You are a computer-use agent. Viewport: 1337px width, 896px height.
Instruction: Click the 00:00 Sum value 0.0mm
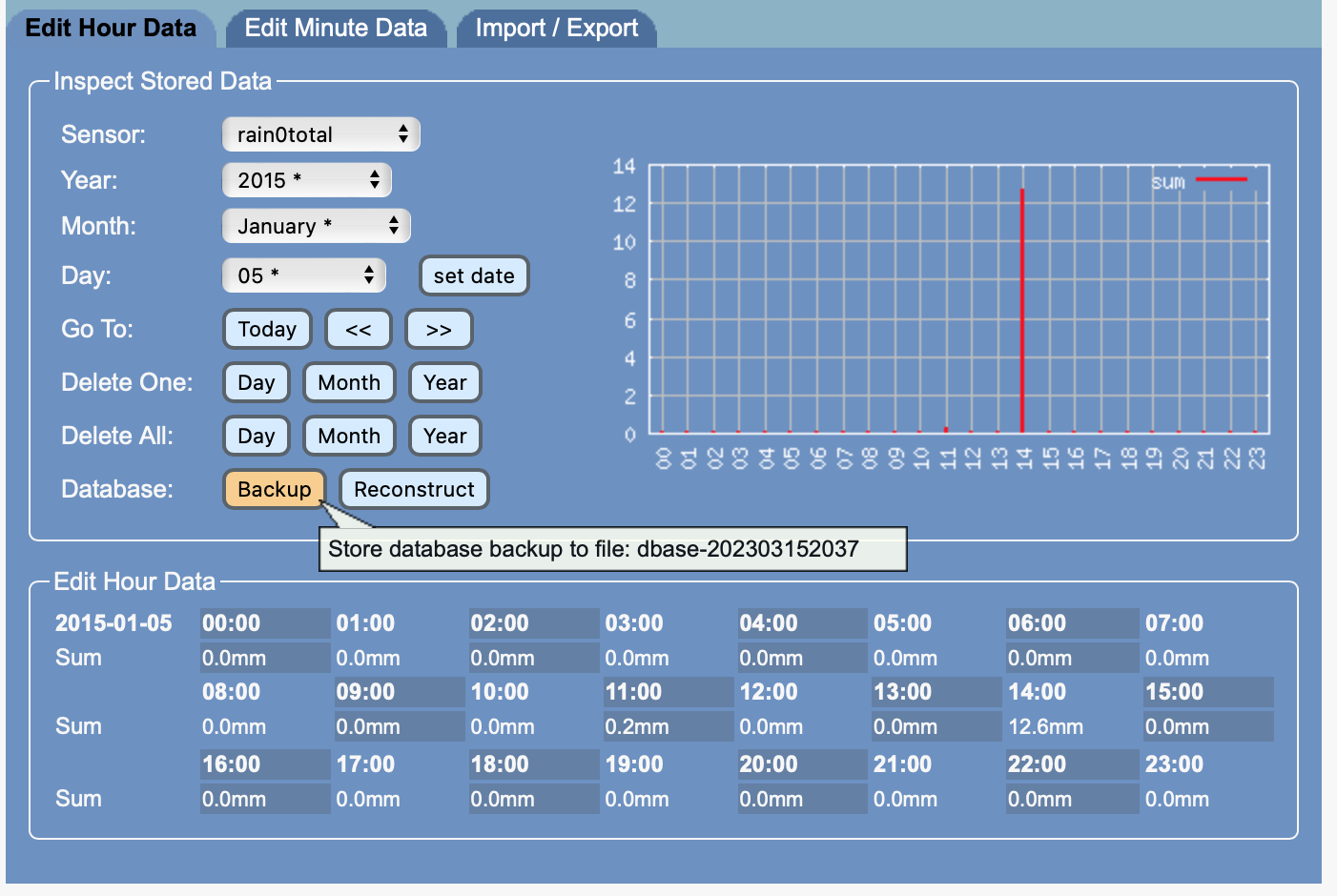pyautogui.click(x=265, y=658)
